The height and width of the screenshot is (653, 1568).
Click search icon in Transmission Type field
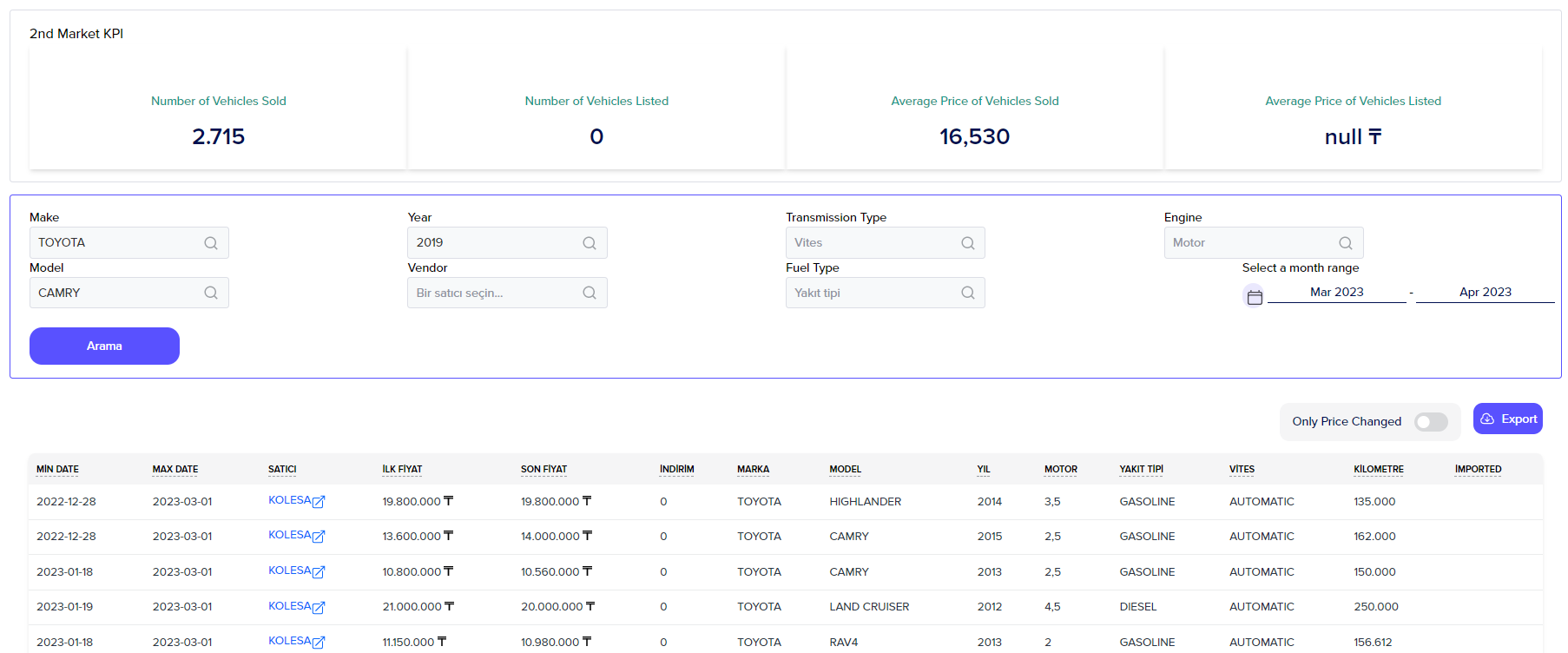coord(968,243)
